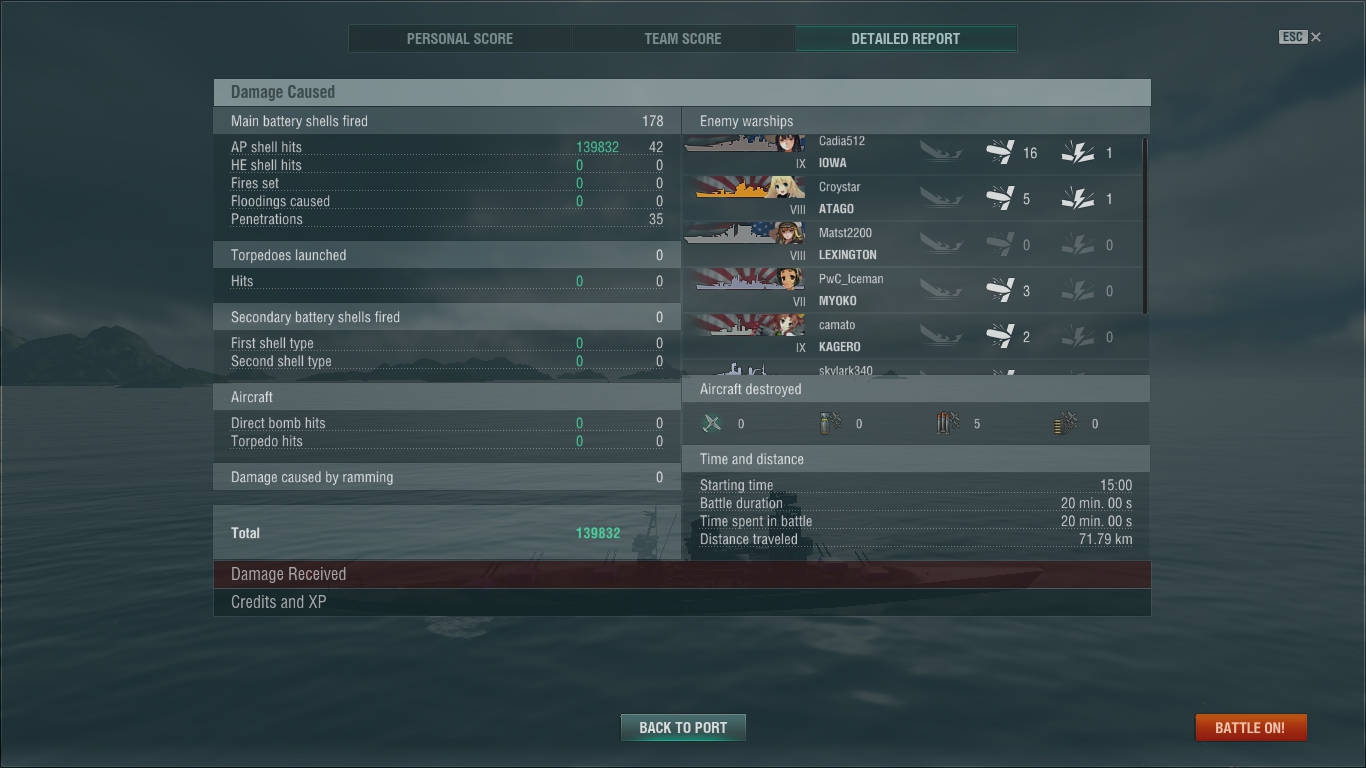Click the Croystar ATAGO ship portrait

point(745,187)
